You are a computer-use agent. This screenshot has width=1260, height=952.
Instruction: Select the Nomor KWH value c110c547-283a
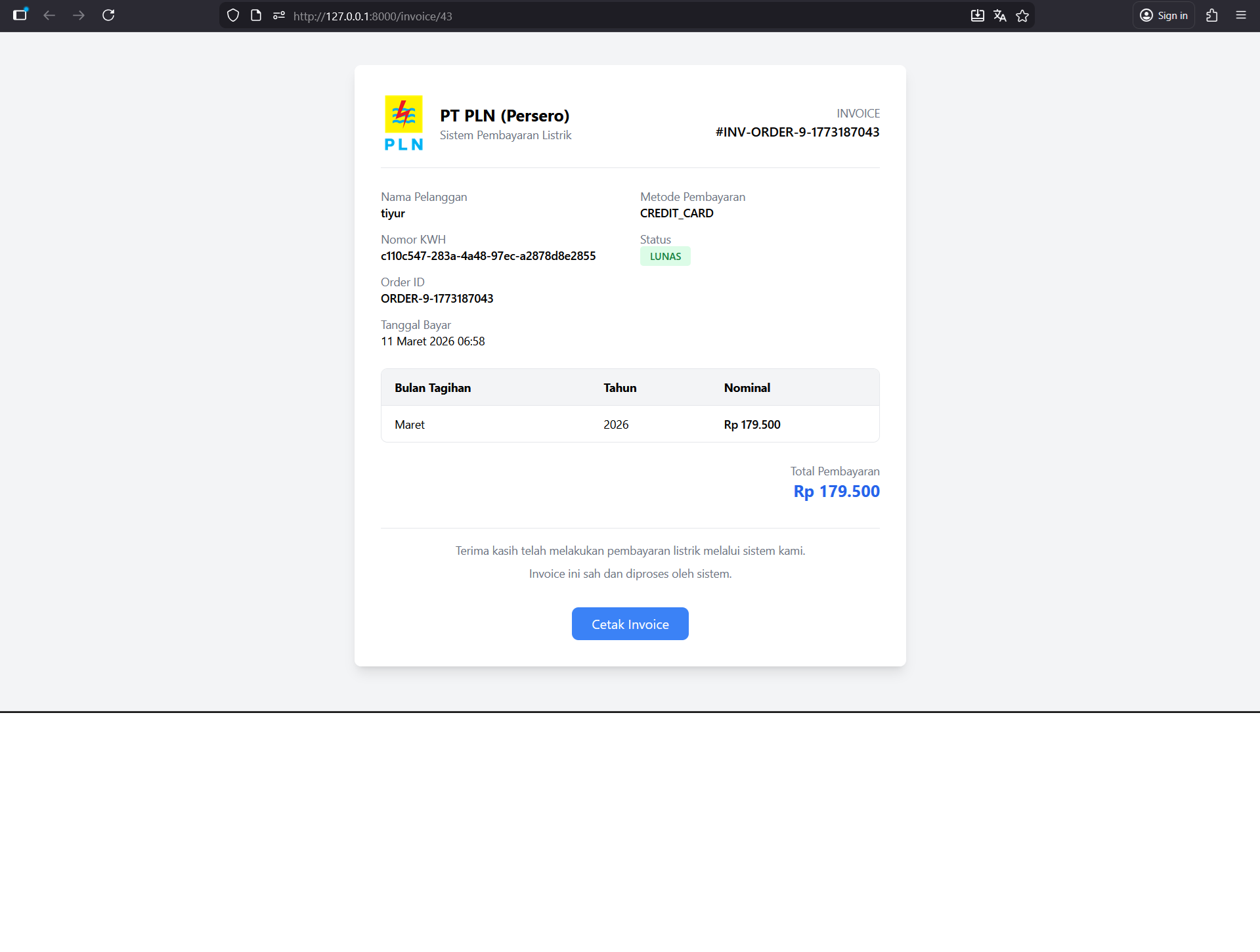[x=488, y=256]
